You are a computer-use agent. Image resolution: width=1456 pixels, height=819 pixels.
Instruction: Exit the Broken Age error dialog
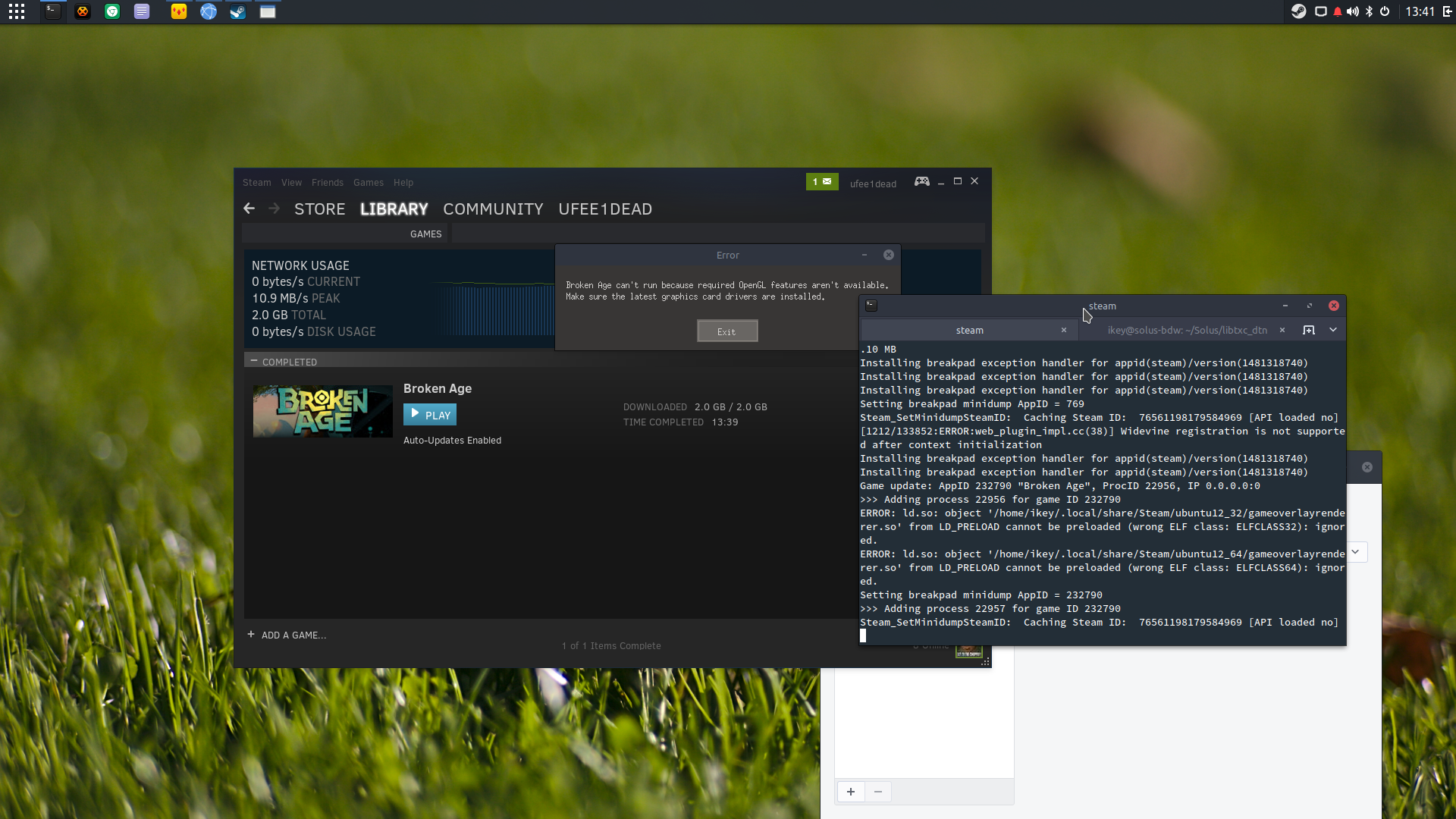click(x=727, y=331)
